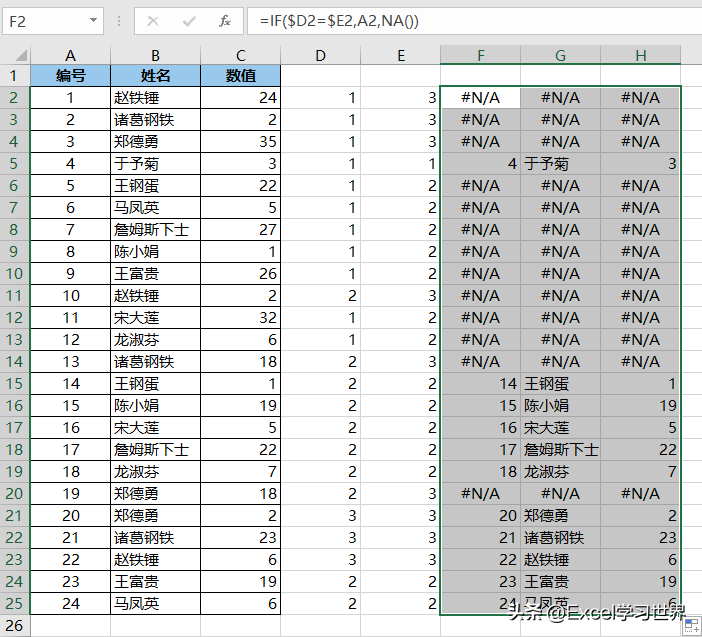Select column E header
This screenshot has height=637, width=702.
(x=401, y=56)
